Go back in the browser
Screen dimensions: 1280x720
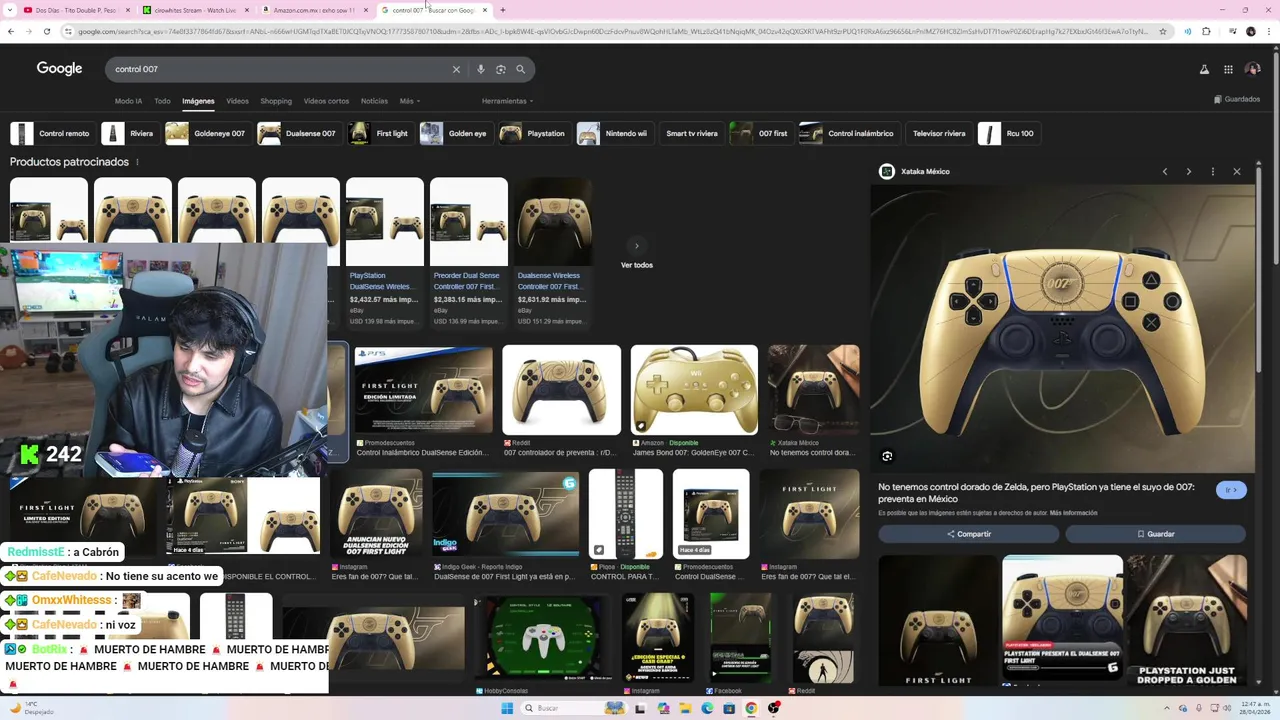(x=11, y=31)
